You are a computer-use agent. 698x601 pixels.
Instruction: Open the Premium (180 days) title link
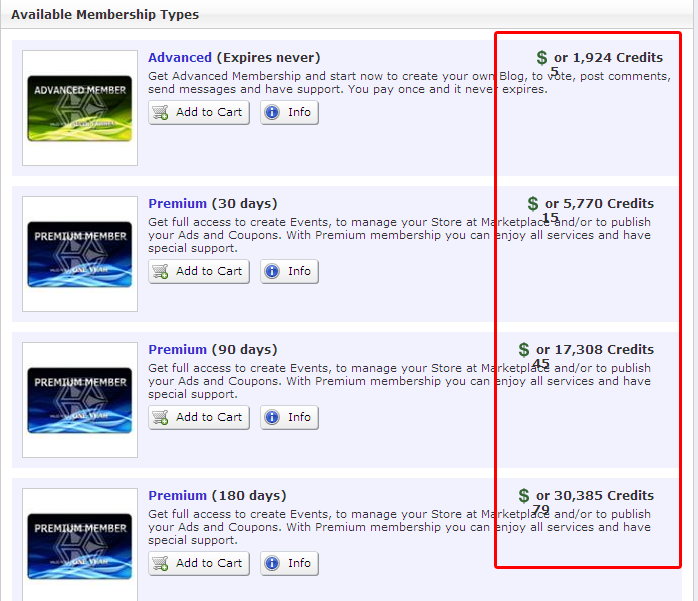point(177,496)
